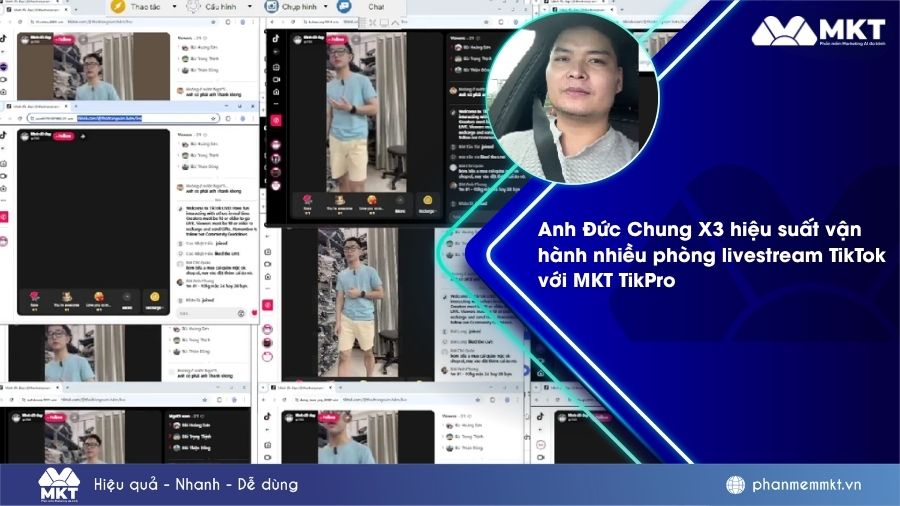This screenshot has width=900, height=506.
Task: Bookmark page via star in middle-left window
Action: pos(213,118)
